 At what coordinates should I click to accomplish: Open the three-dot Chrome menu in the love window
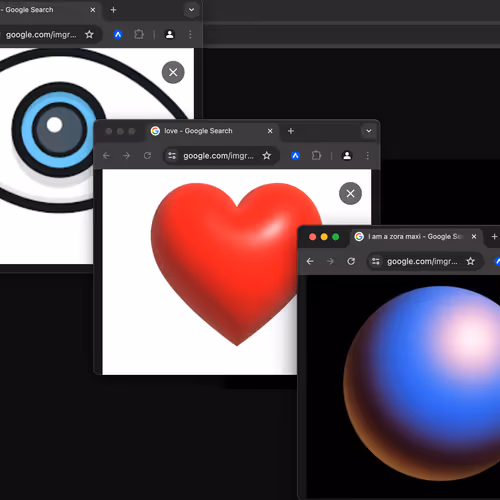click(368, 156)
